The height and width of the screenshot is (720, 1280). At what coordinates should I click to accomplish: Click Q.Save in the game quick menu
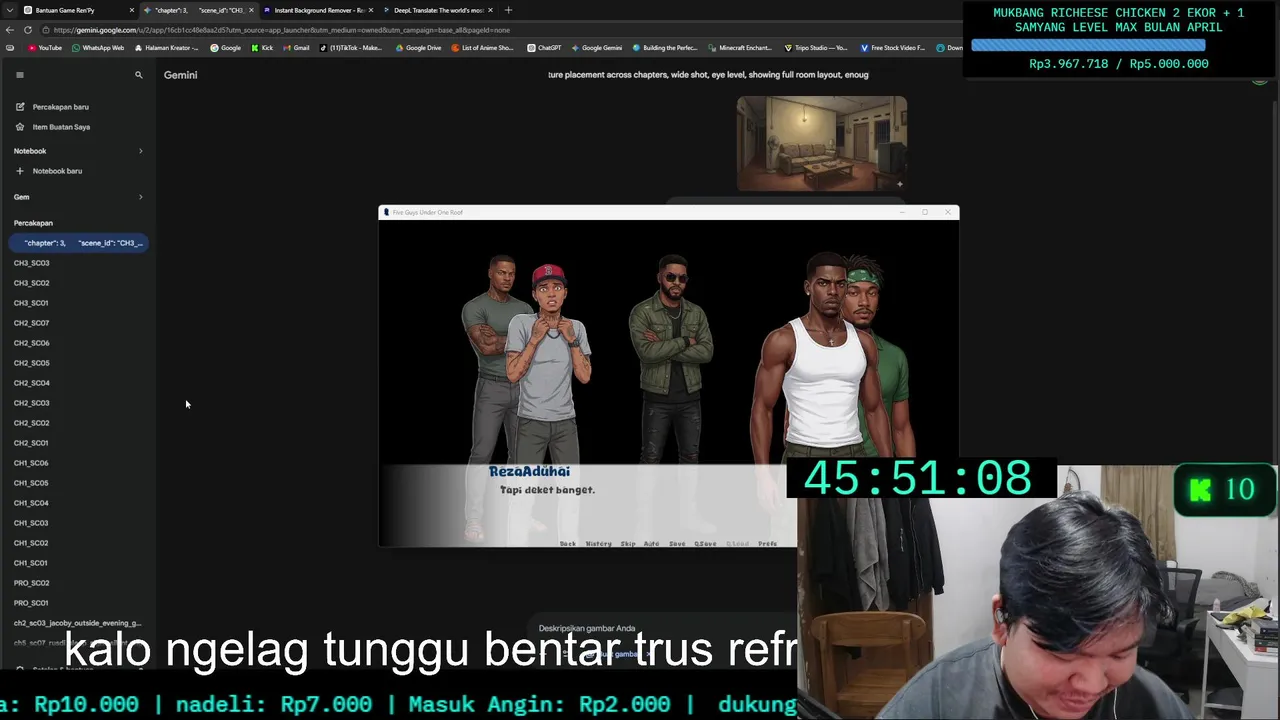705,544
